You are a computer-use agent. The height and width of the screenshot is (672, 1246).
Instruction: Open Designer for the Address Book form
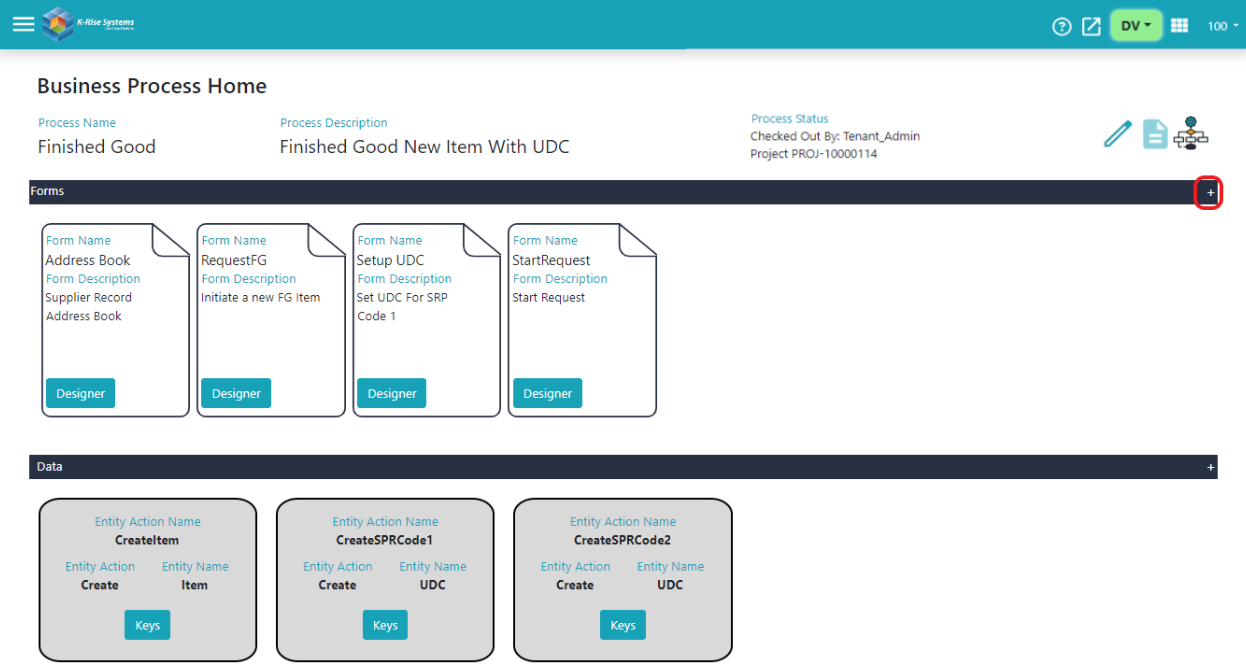point(80,393)
